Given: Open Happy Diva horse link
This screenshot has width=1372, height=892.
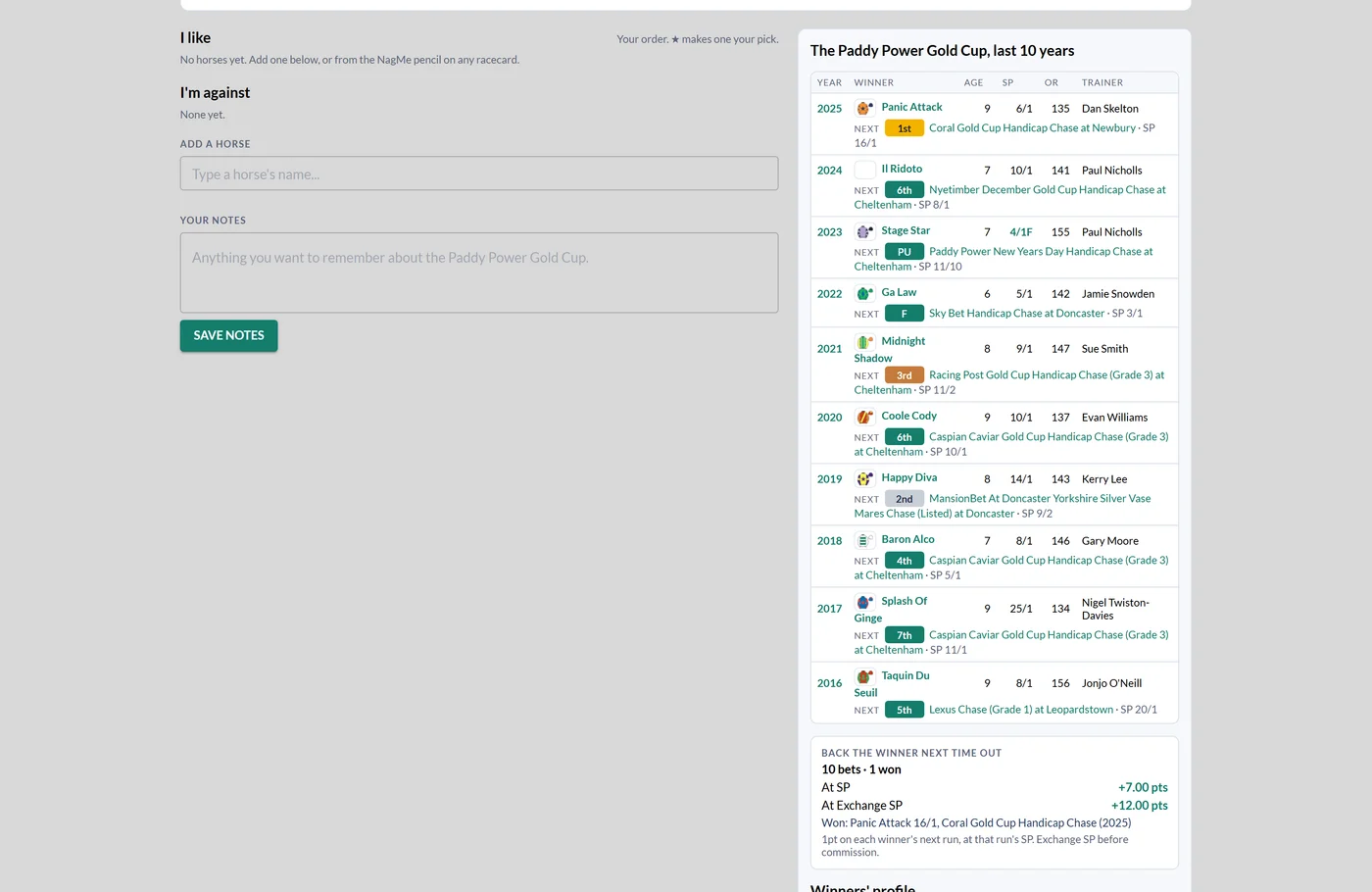Looking at the screenshot, I should pos(908,477).
